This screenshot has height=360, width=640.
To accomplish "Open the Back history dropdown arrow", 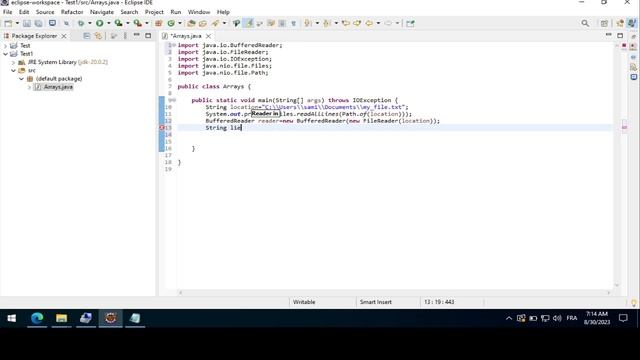I will click(378, 23).
